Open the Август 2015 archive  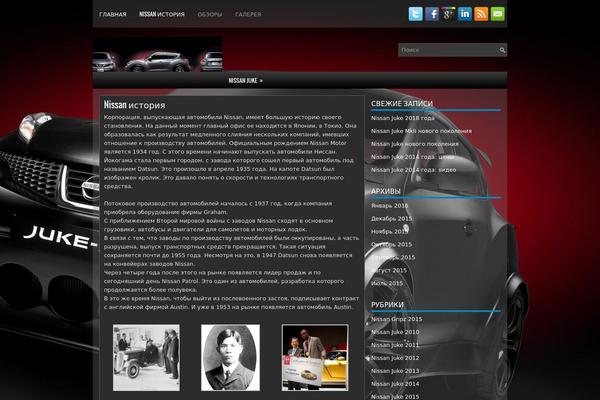click(x=389, y=271)
